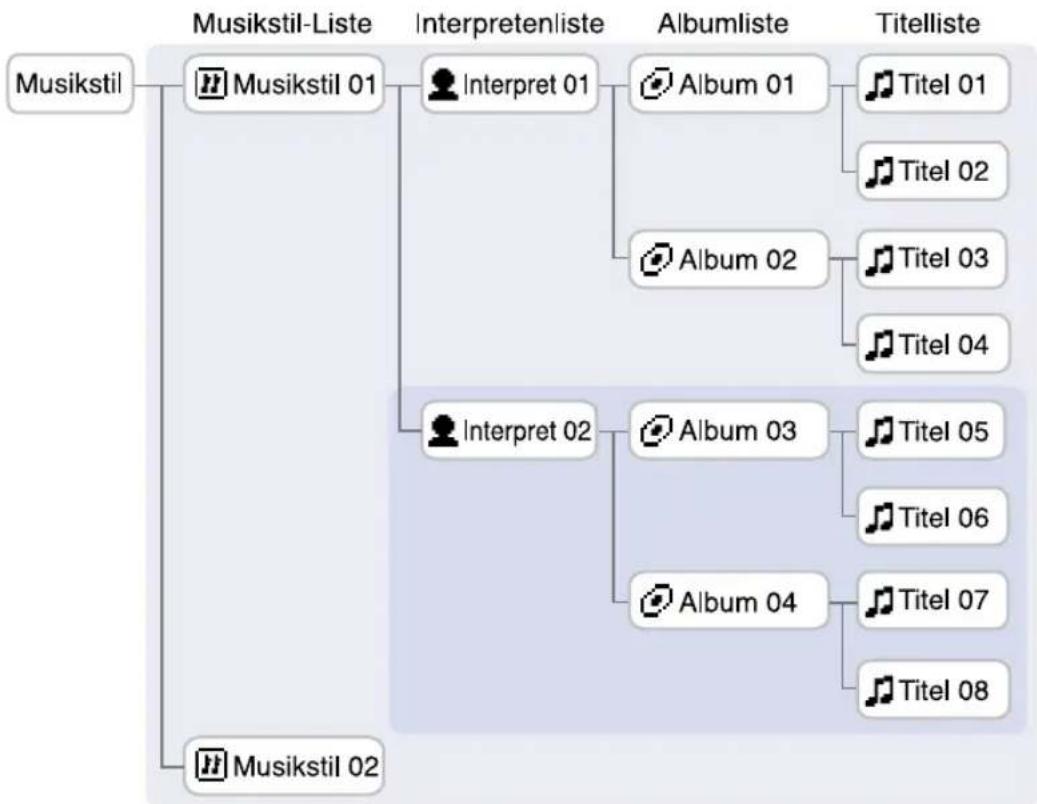Choose the Titel 07 item
This screenshot has width=1037, height=804.
click(932, 604)
